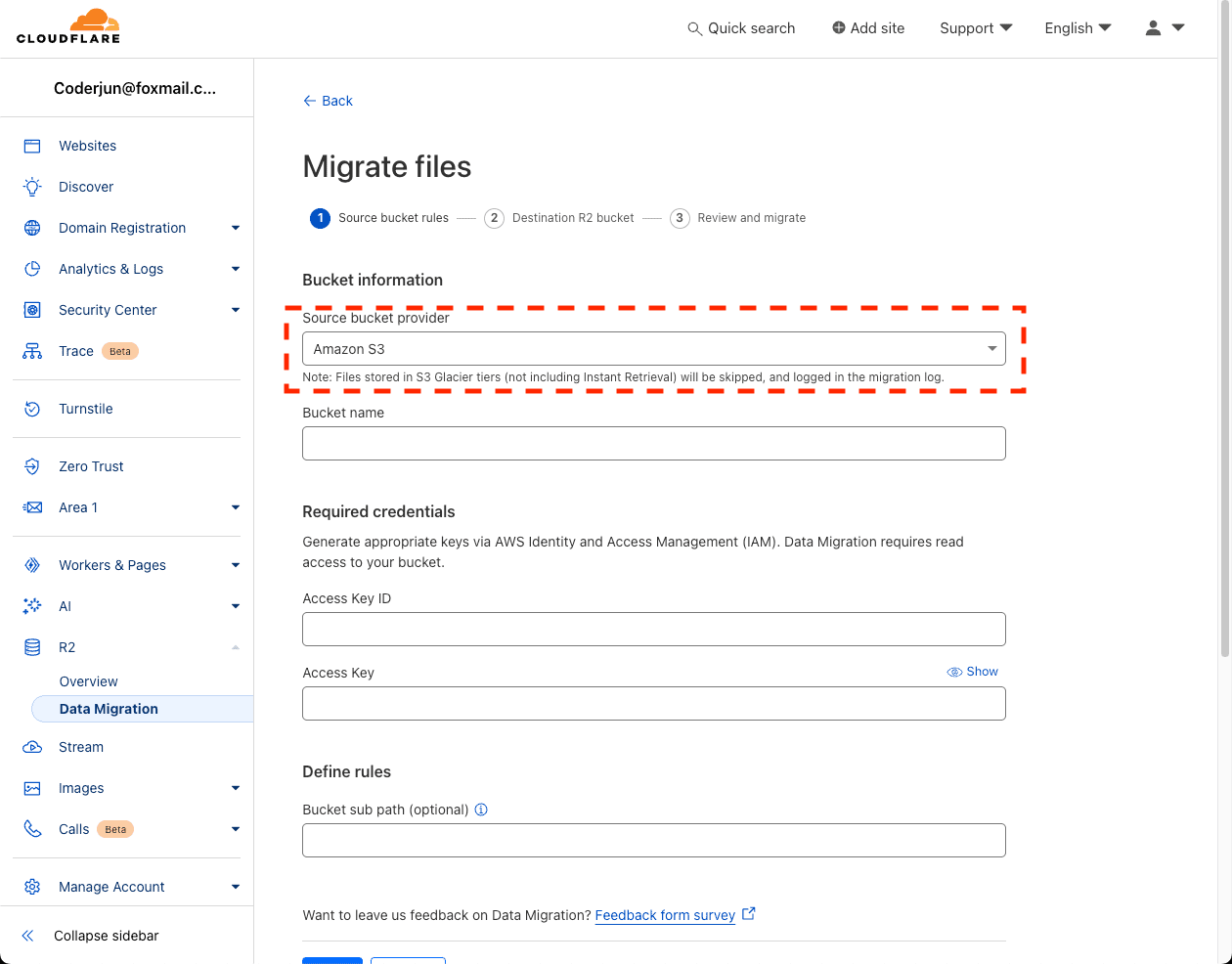Open the Support dropdown menu
Screen dimensions: 1232x964
976,28
